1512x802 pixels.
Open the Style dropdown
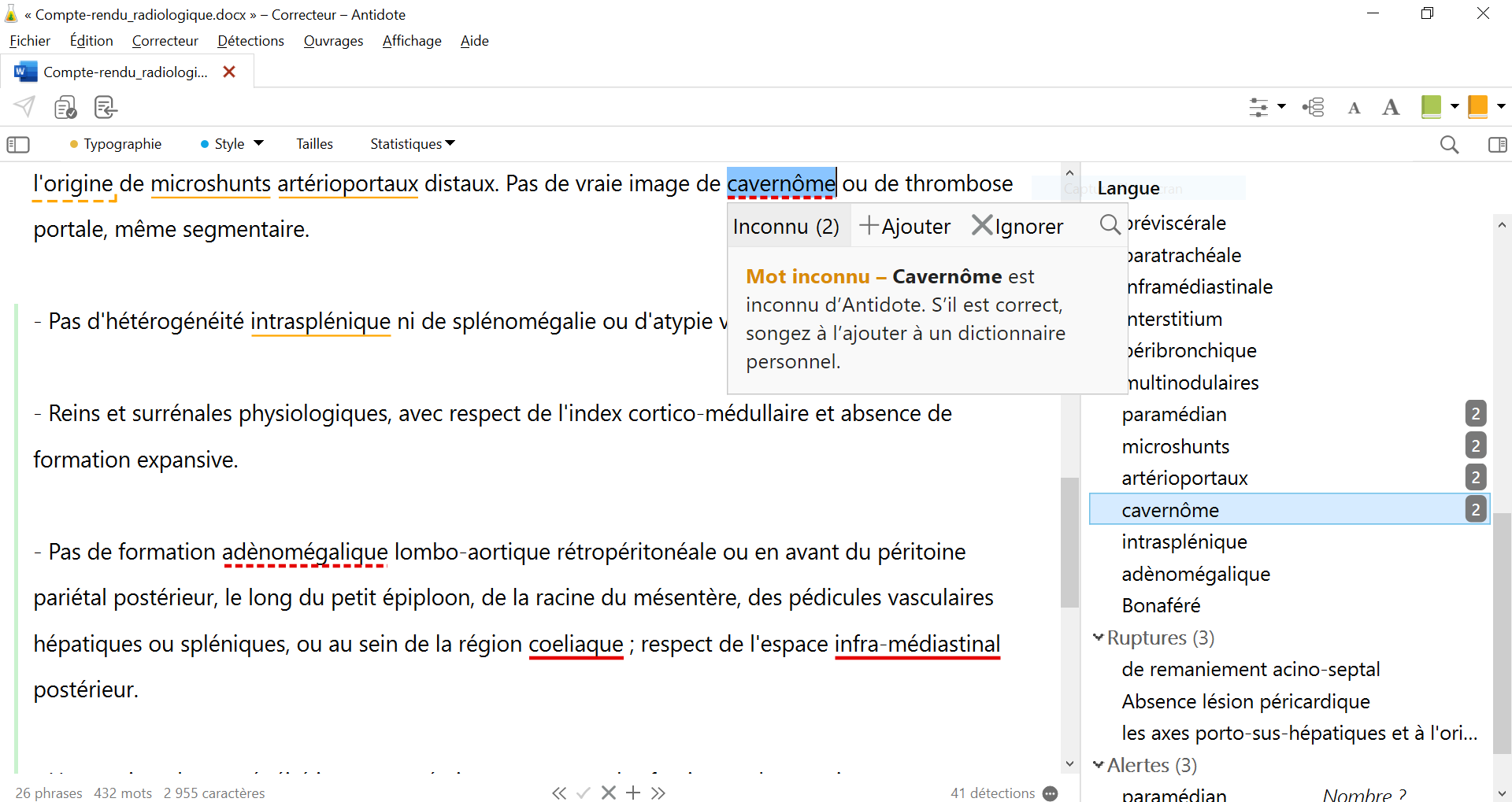232,144
